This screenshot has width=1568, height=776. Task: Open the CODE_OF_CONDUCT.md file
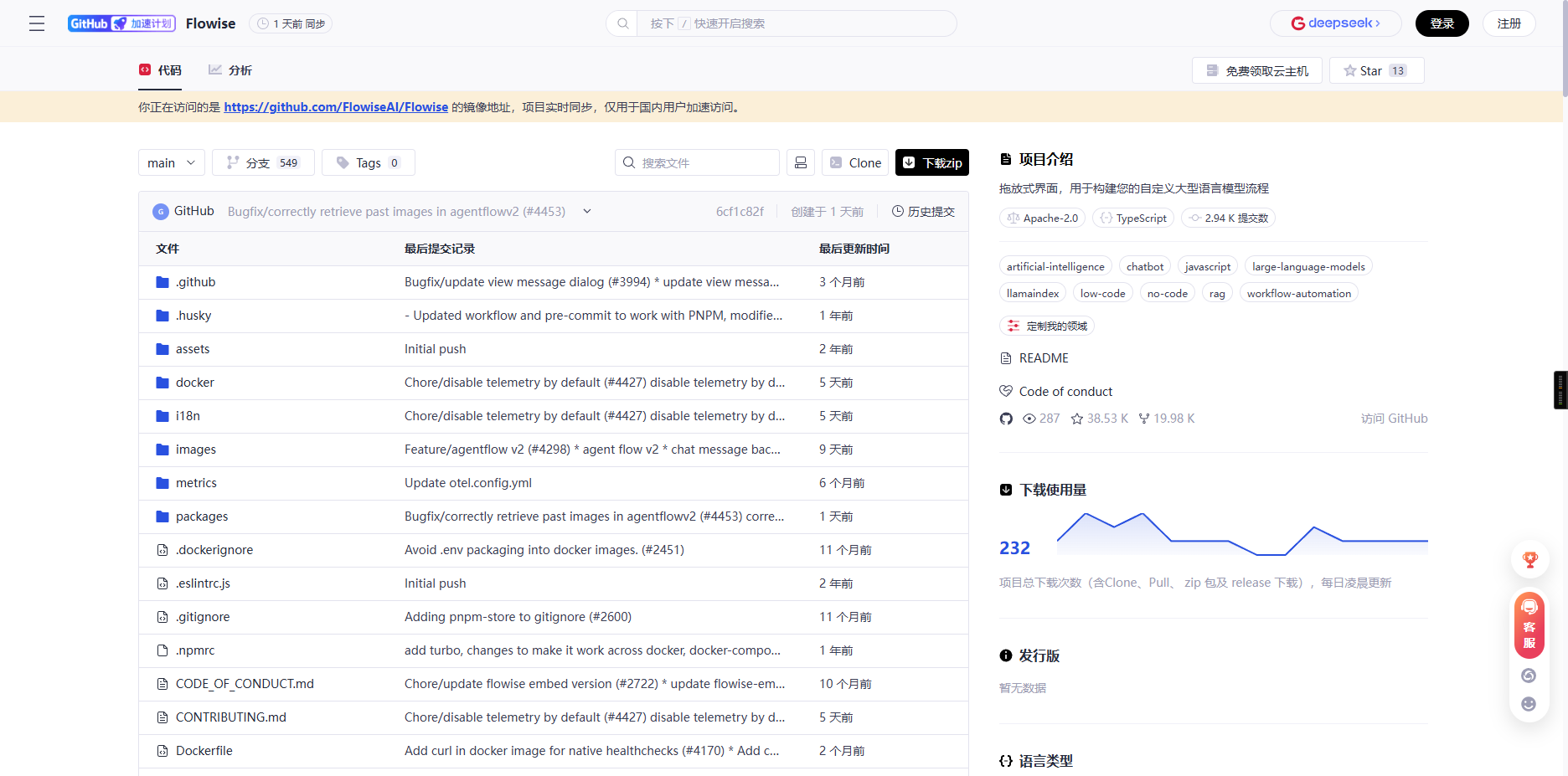point(245,684)
